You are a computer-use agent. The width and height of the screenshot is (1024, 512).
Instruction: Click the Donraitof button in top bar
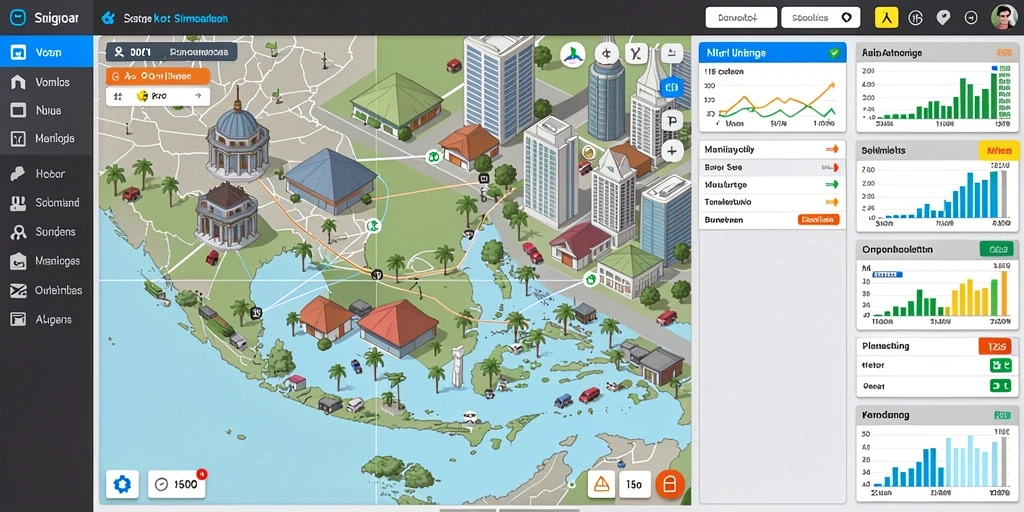tap(741, 18)
